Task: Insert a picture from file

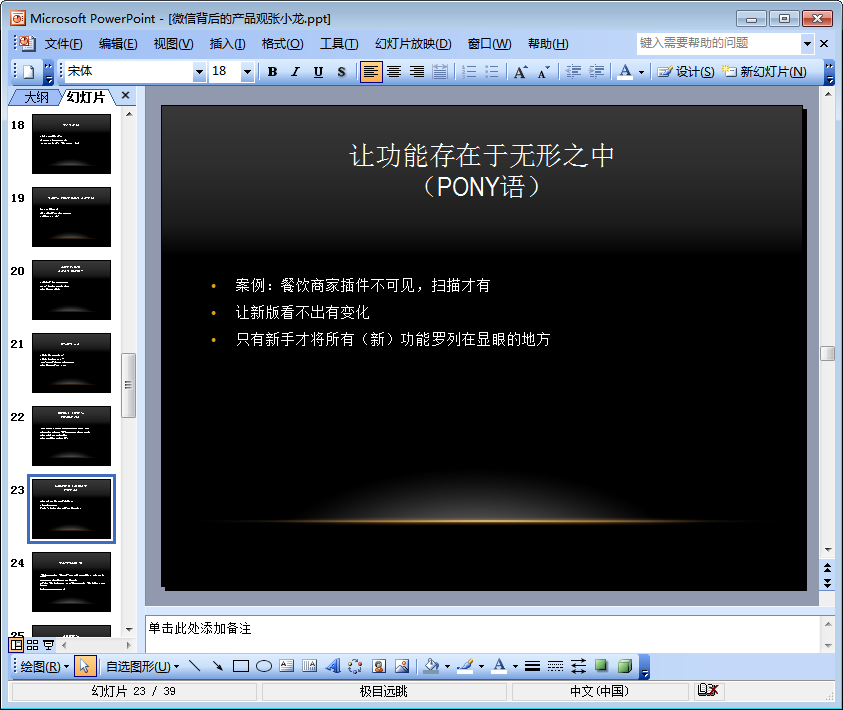Action: click(402, 666)
